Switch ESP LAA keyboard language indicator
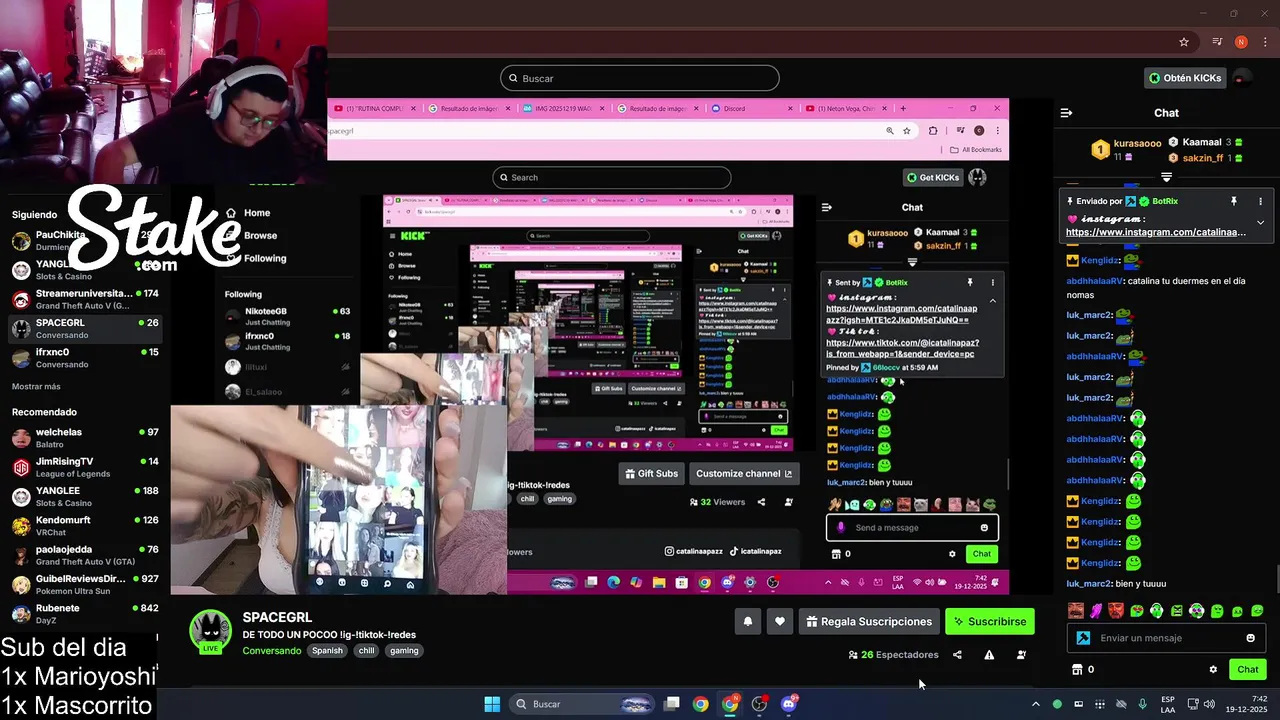Viewport: 1280px width, 720px height. click(x=1168, y=704)
